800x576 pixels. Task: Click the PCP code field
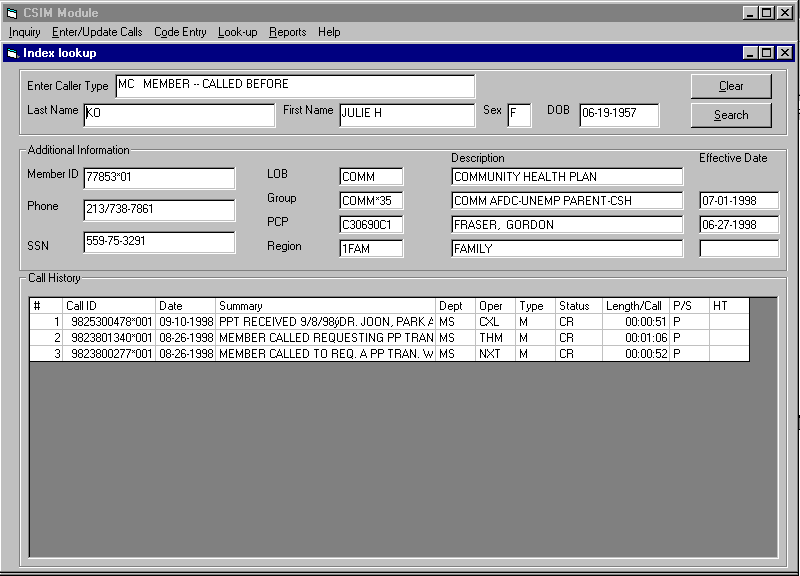[371, 224]
